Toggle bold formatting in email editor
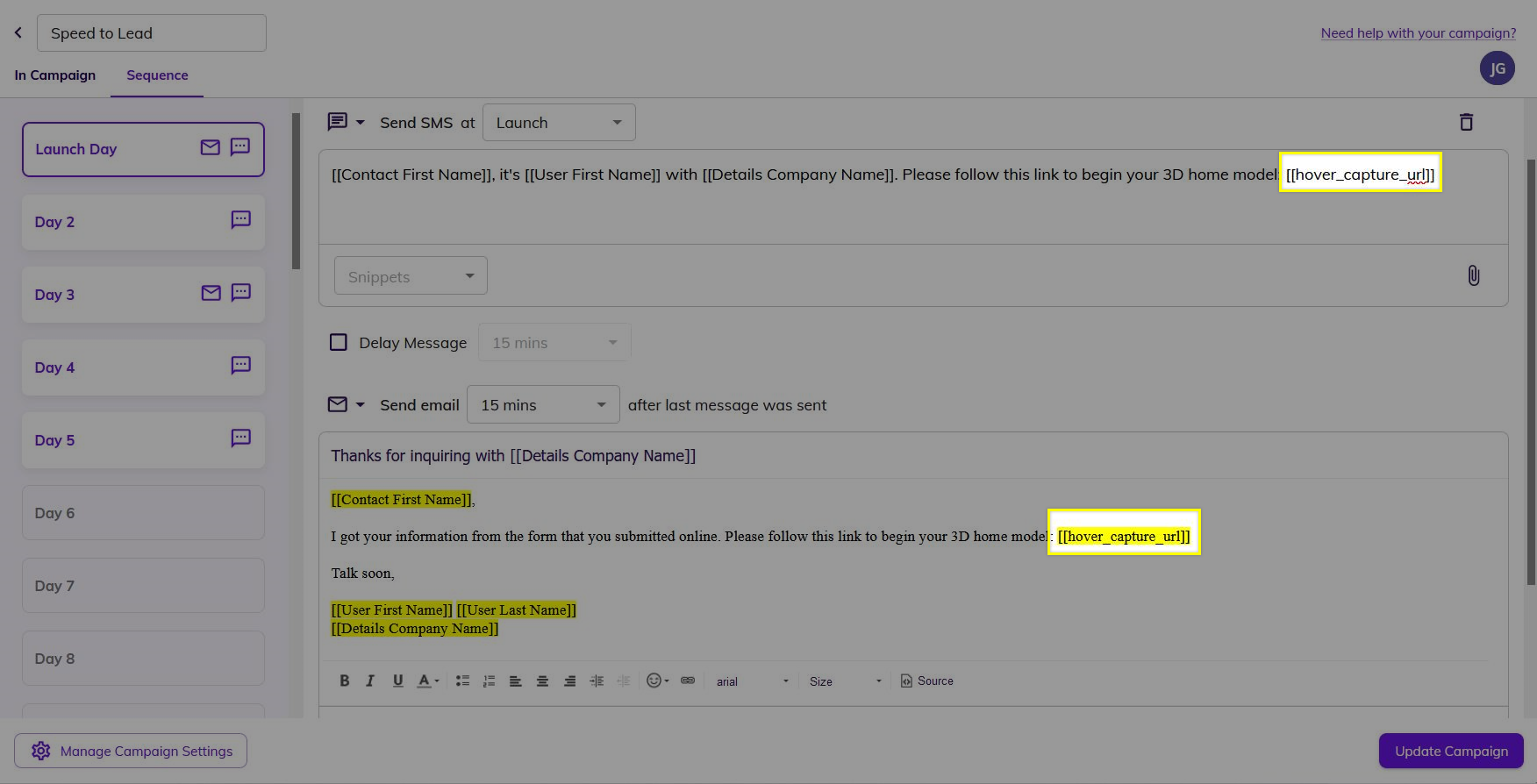 click(345, 681)
